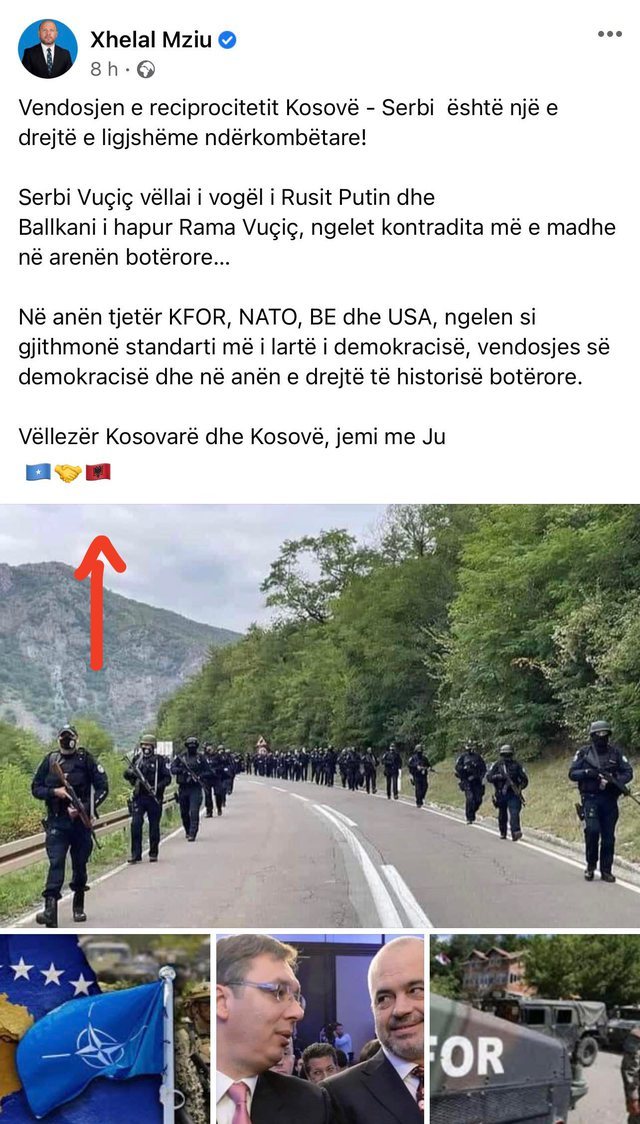Click the paragraph starting "Në anën tjetër KFOR"
This screenshot has height=1124, width=640.
point(315,347)
